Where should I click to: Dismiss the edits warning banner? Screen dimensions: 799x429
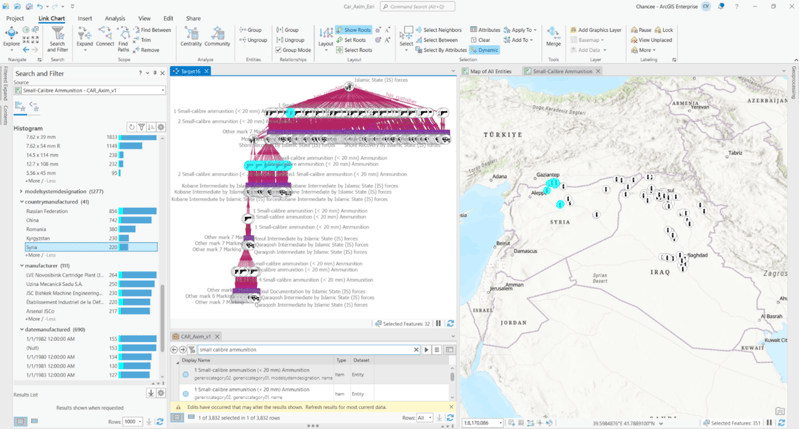pyautogui.click(x=451, y=407)
